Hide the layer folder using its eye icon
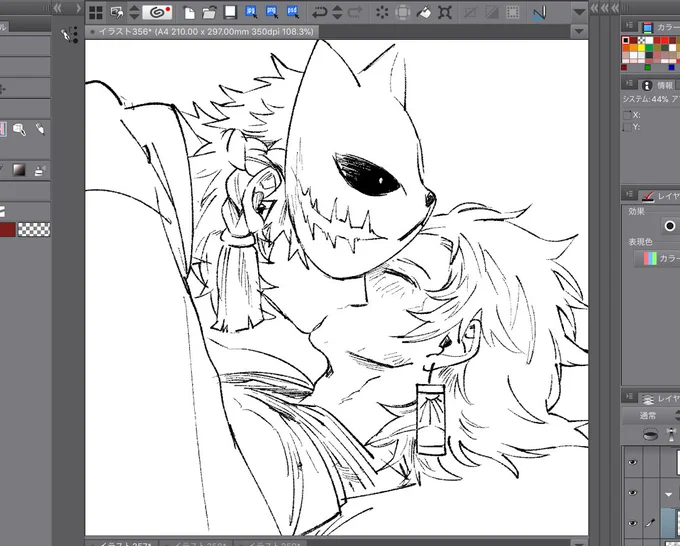Image resolution: width=680 pixels, height=546 pixels. click(633, 493)
